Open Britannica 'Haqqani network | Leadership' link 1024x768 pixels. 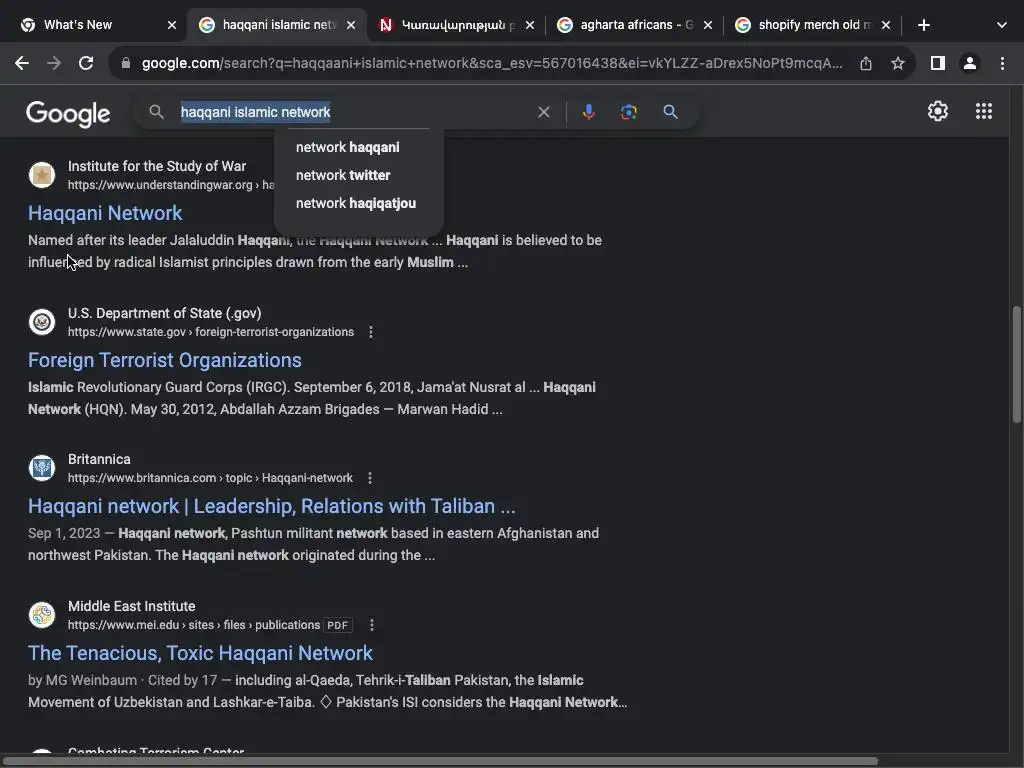tap(272, 506)
